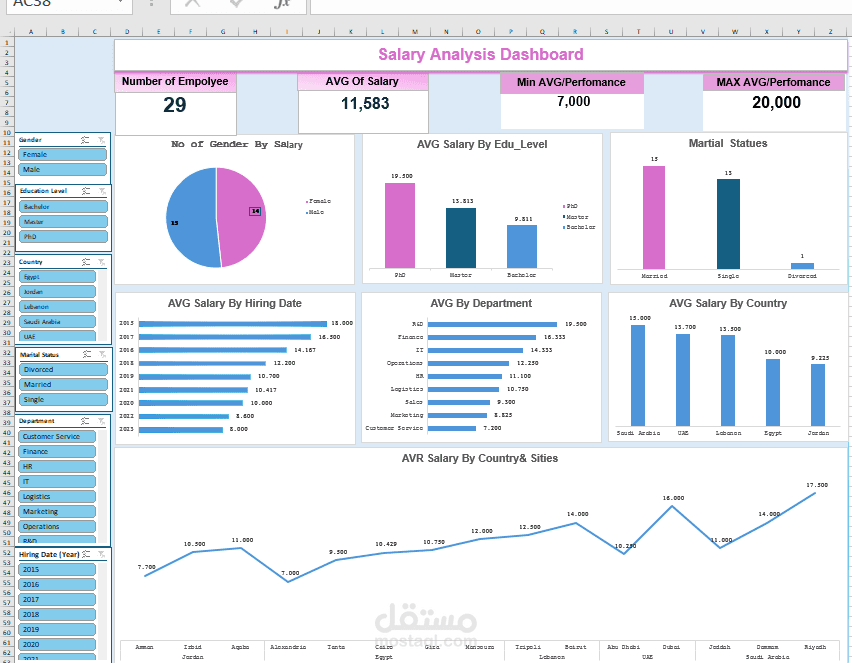
Task: Select Marketing in Department slicer
Action: pos(57,511)
